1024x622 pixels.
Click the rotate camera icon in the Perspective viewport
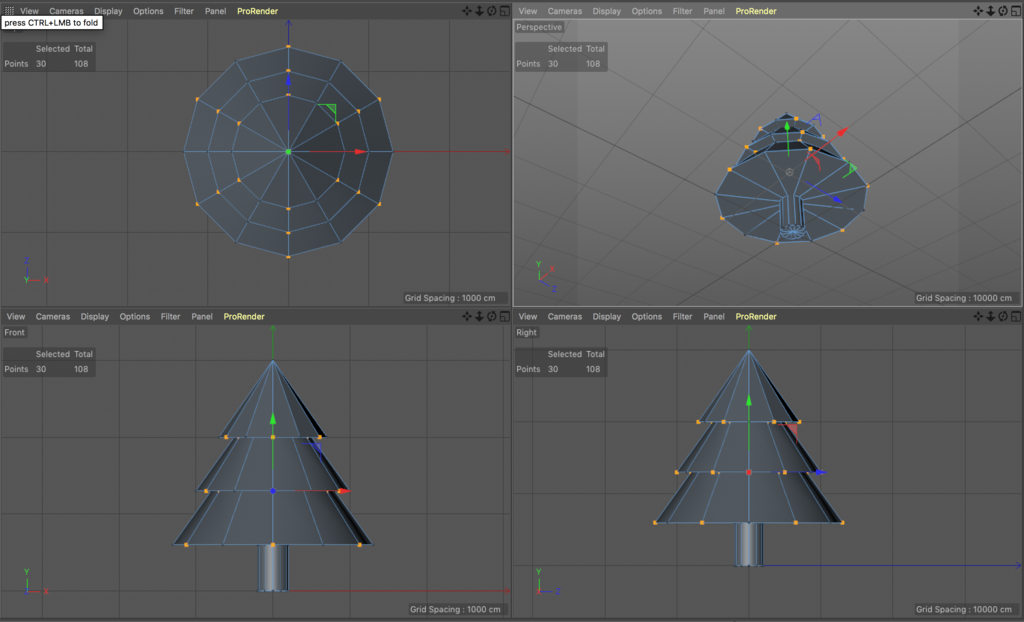[x=1003, y=11]
